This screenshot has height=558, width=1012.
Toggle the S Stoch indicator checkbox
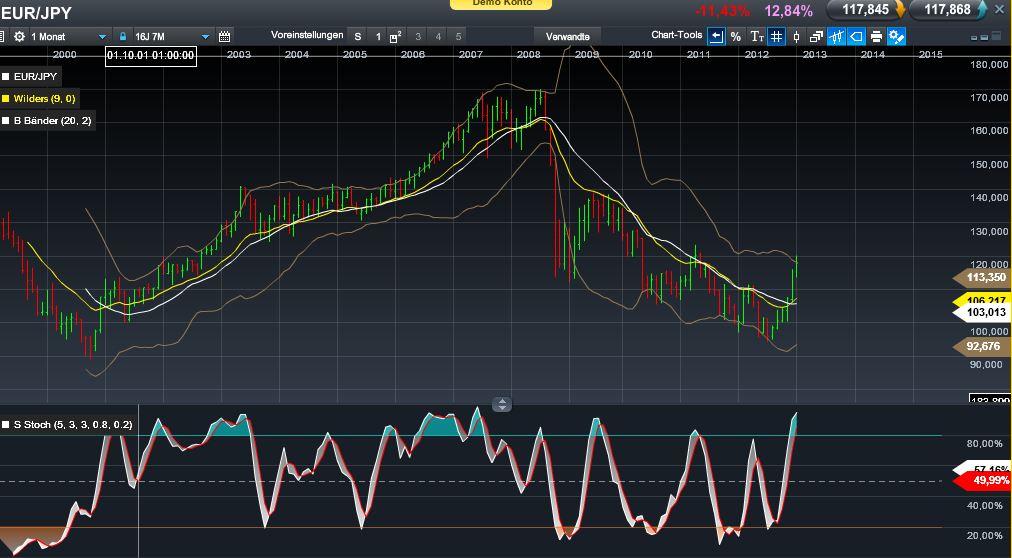click(x=6, y=425)
